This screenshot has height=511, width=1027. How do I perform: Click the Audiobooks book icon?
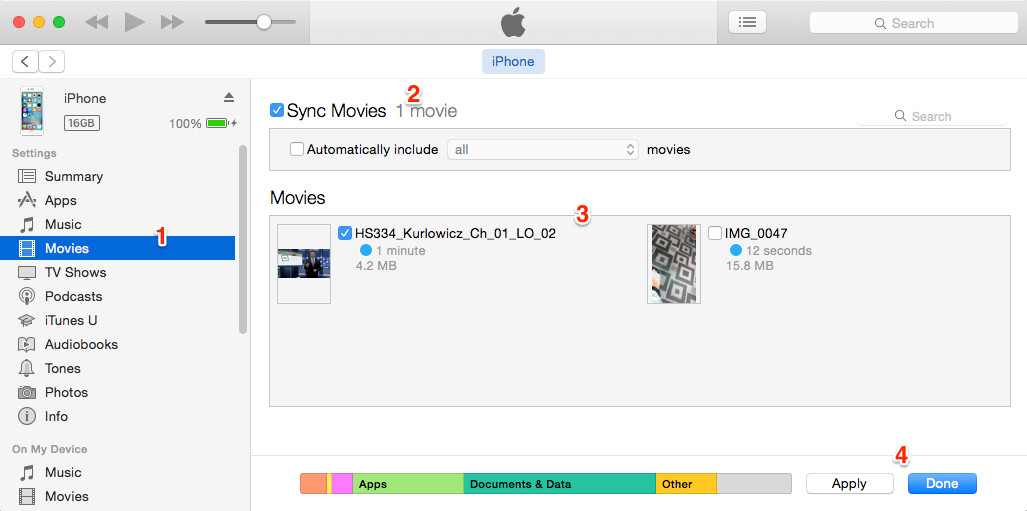coord(27,345)
